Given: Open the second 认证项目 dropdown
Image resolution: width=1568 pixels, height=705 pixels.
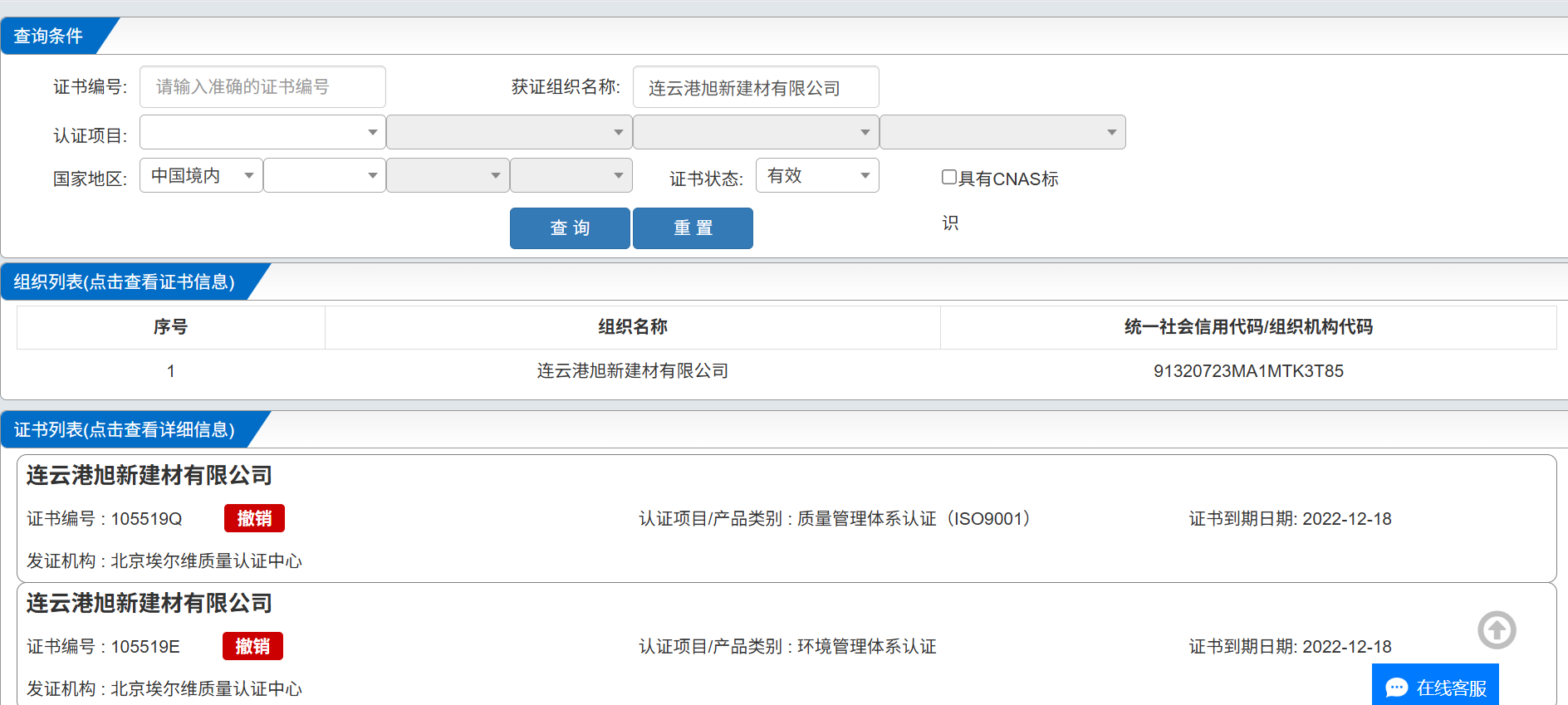Looking at the screenshot, I should pos(509,132).
